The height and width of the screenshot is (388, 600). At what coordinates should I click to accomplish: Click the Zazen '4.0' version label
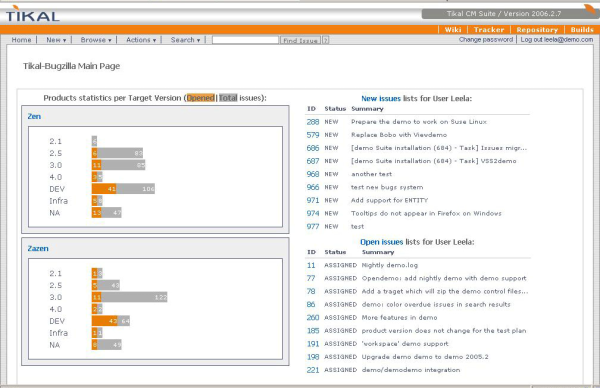[55, 309]
